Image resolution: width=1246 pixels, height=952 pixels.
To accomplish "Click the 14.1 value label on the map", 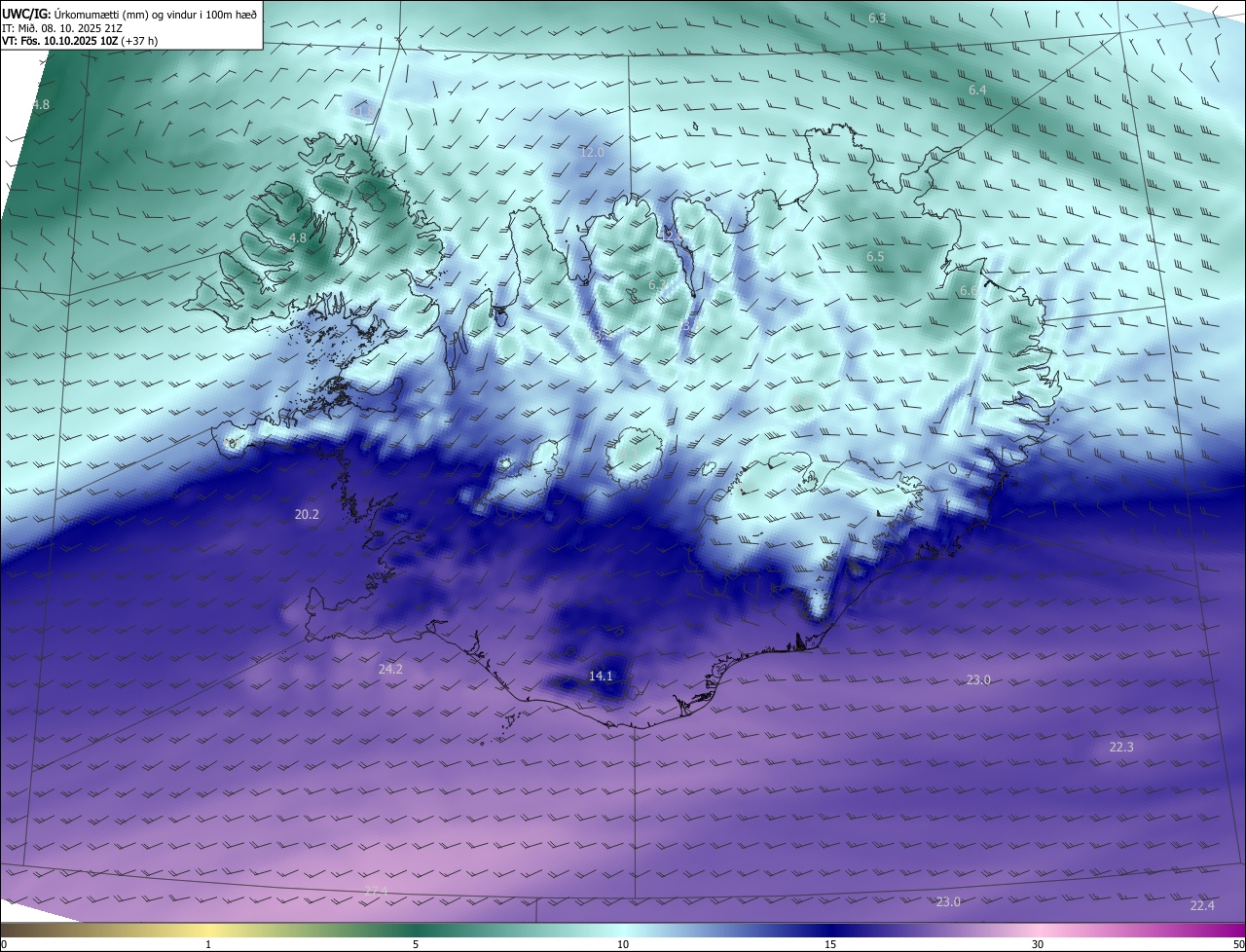I will click(601, 676).
